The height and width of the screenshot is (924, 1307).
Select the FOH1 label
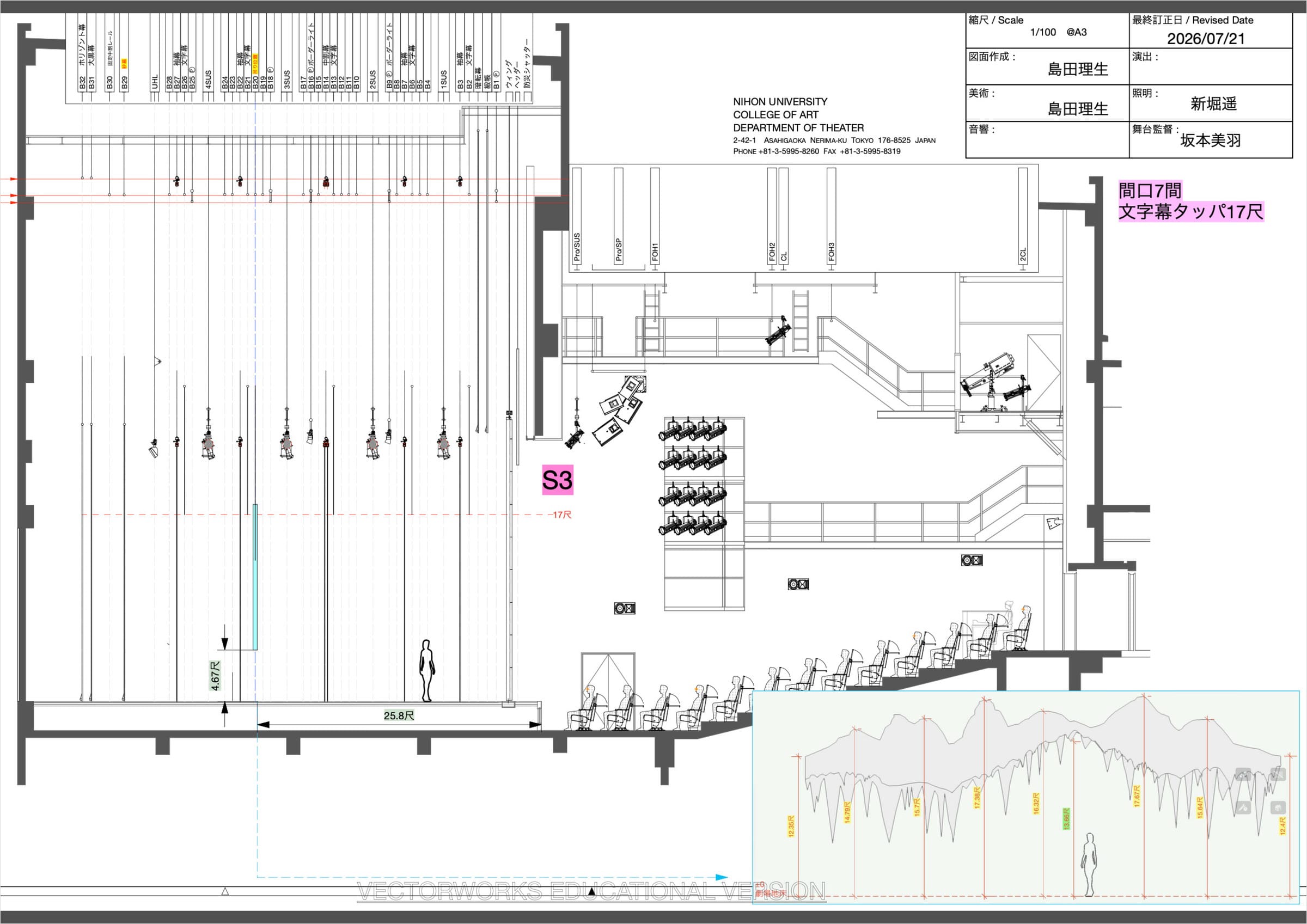pyautogui.click(x=655, y=252)
